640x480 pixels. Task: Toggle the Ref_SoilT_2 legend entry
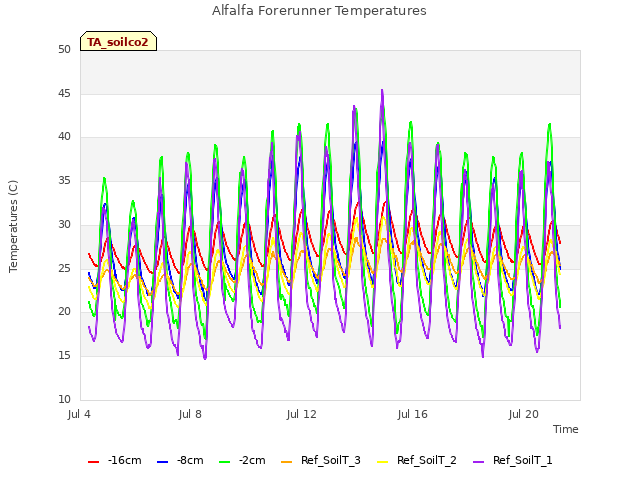(417, 460)
